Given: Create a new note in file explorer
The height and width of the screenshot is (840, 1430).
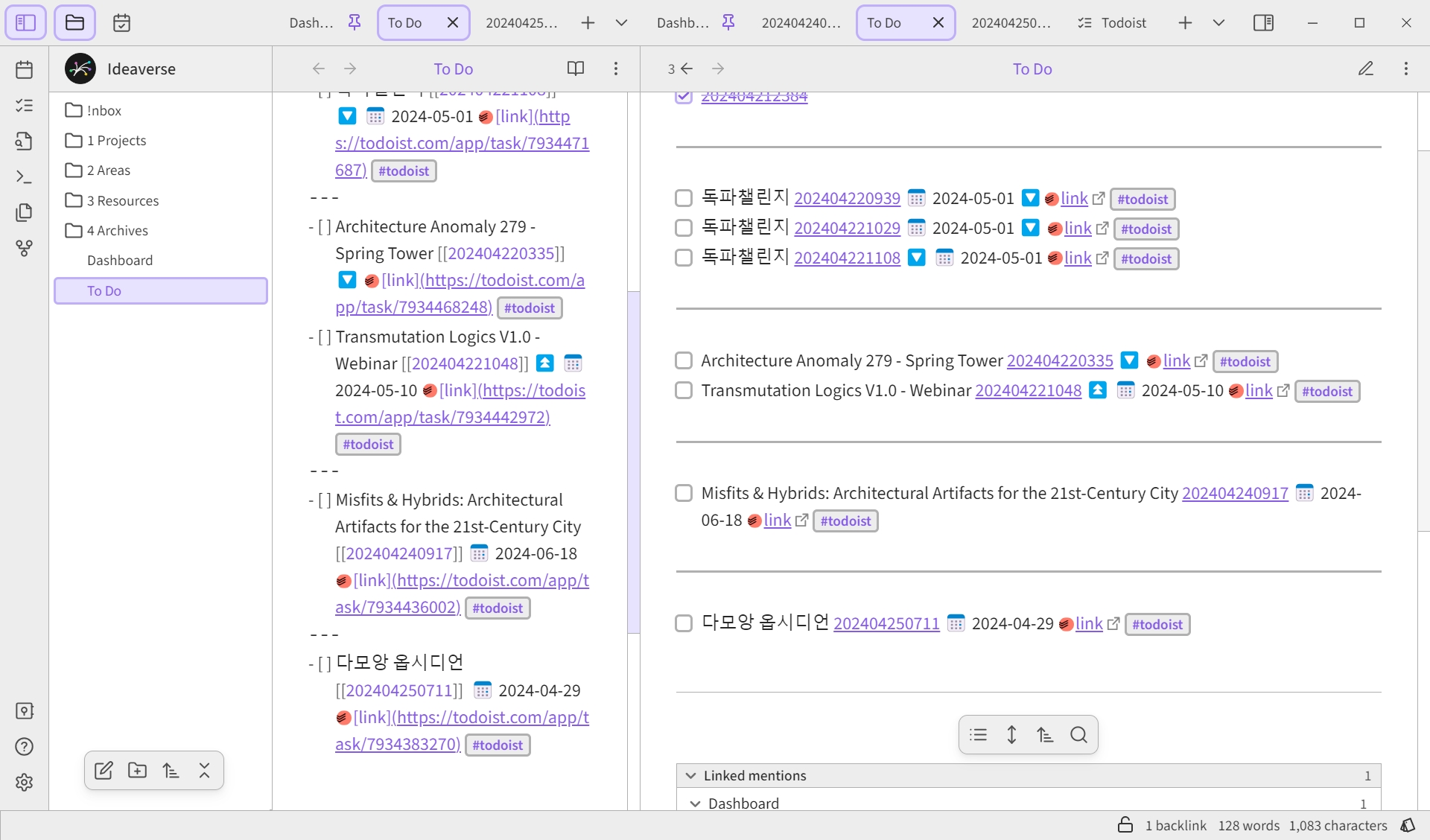Looking at the screenshot, I should [x=104, y=771].
